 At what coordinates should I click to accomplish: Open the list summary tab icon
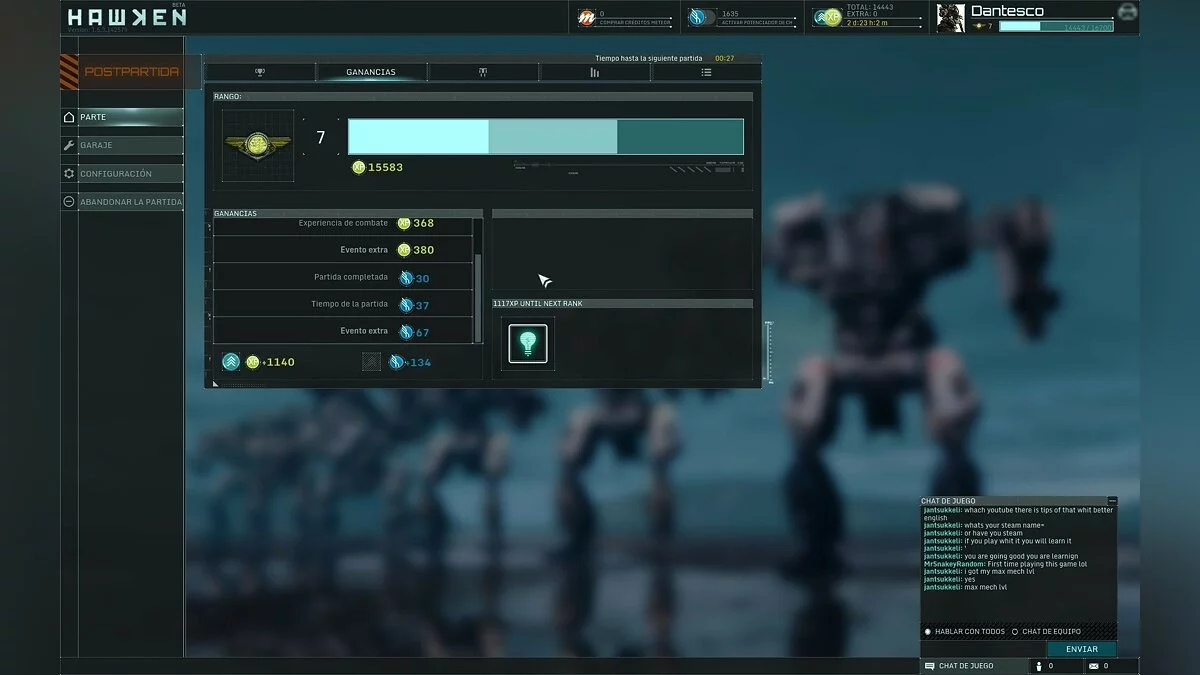click(707, 72)
